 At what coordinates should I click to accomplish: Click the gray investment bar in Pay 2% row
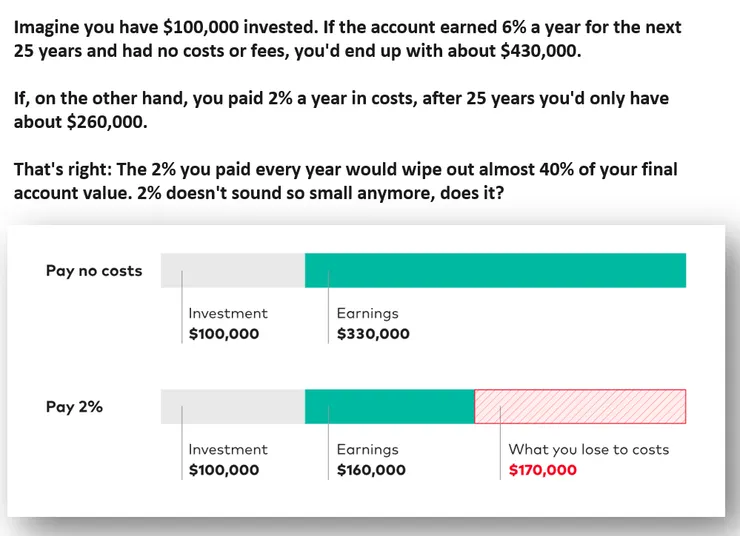232,406
